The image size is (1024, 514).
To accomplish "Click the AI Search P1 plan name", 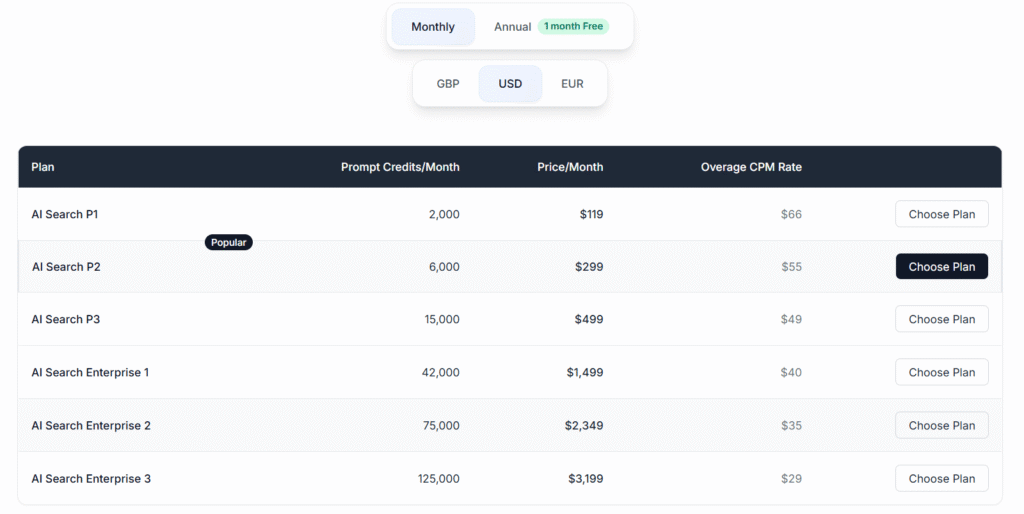I will point(65,214).
